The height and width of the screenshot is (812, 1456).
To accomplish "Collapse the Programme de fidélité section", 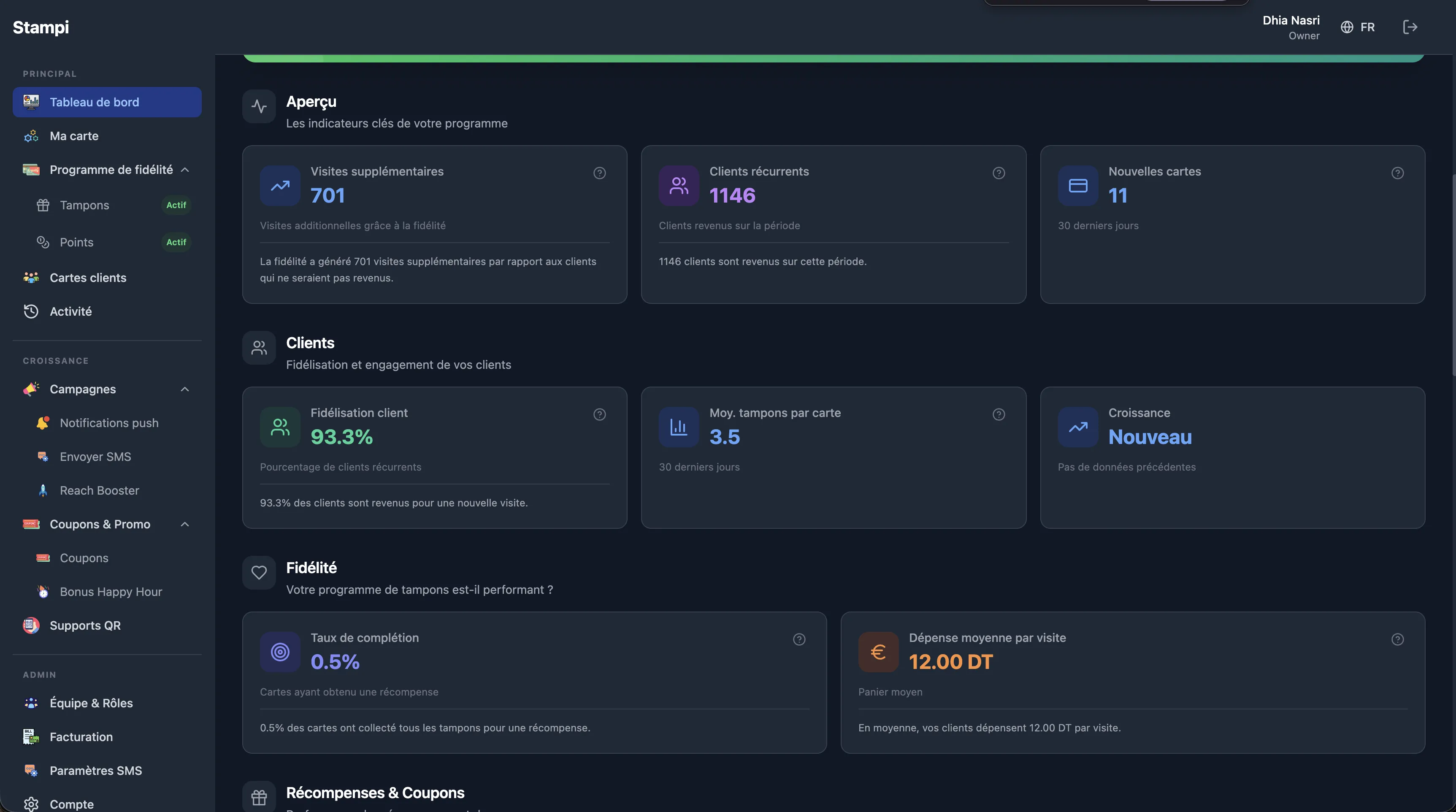I will click(185, 170).
